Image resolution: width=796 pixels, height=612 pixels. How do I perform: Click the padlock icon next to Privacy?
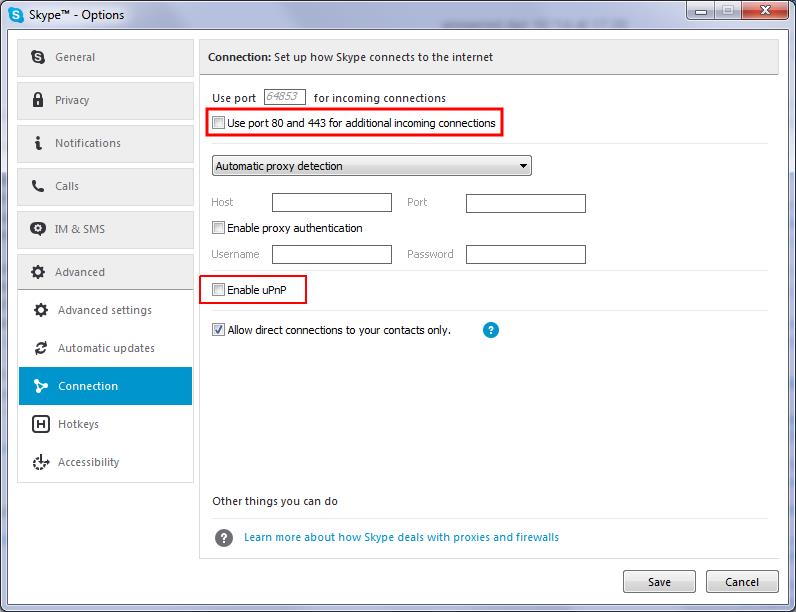tap(38, 100)
